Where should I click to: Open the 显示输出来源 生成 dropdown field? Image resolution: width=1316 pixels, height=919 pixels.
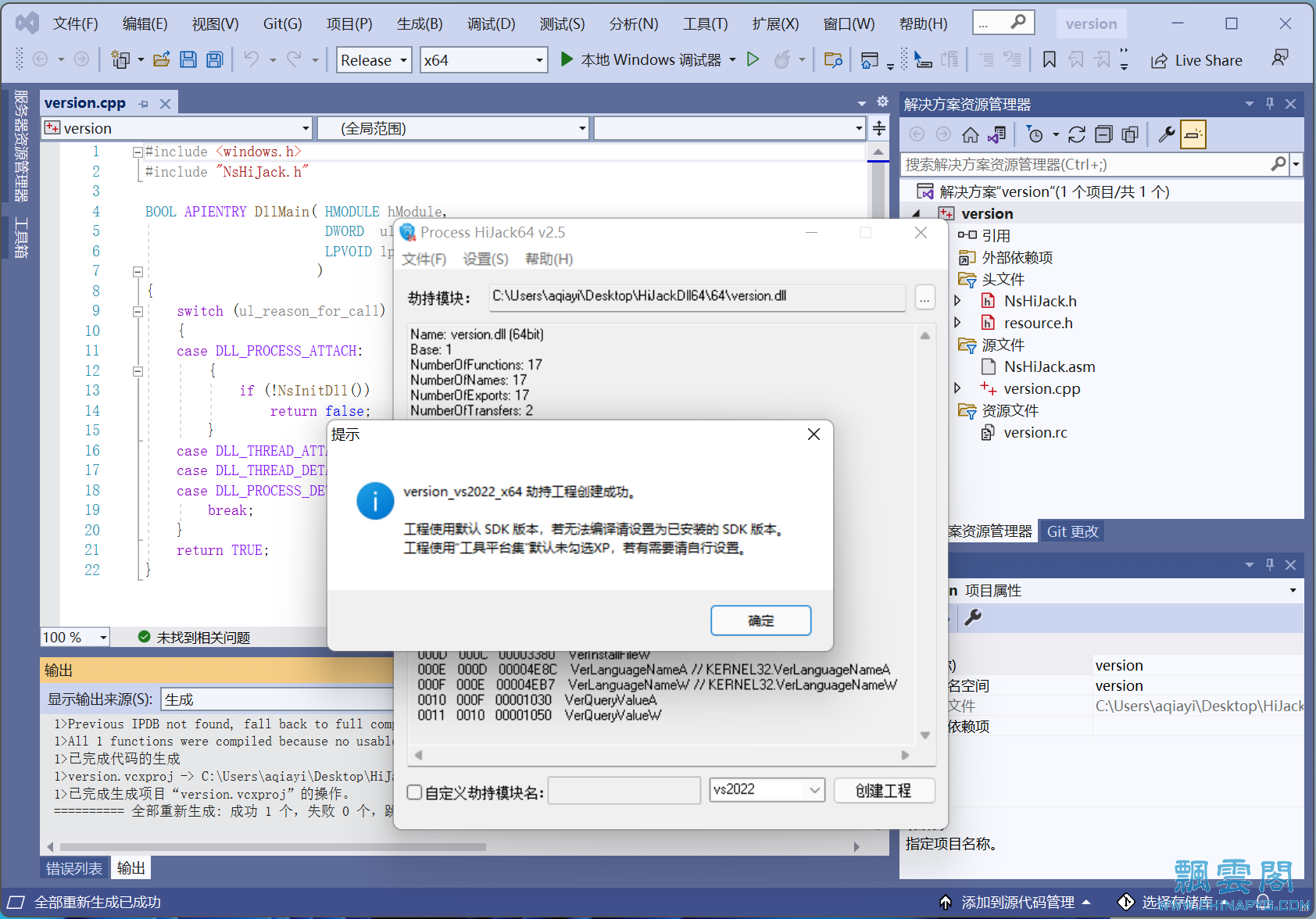[x=277, y=699]
